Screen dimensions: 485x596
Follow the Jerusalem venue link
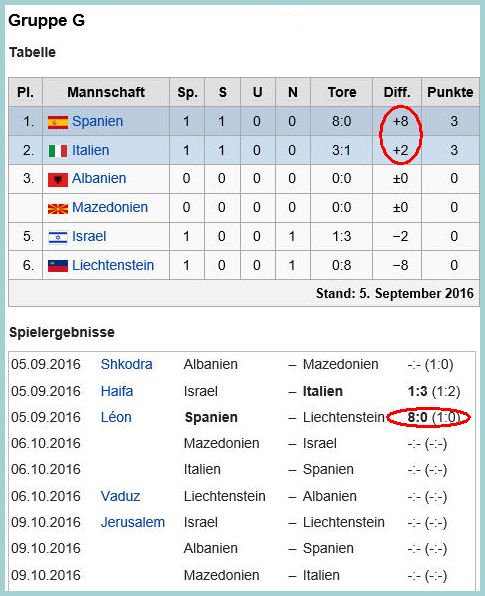pos(133,522)
